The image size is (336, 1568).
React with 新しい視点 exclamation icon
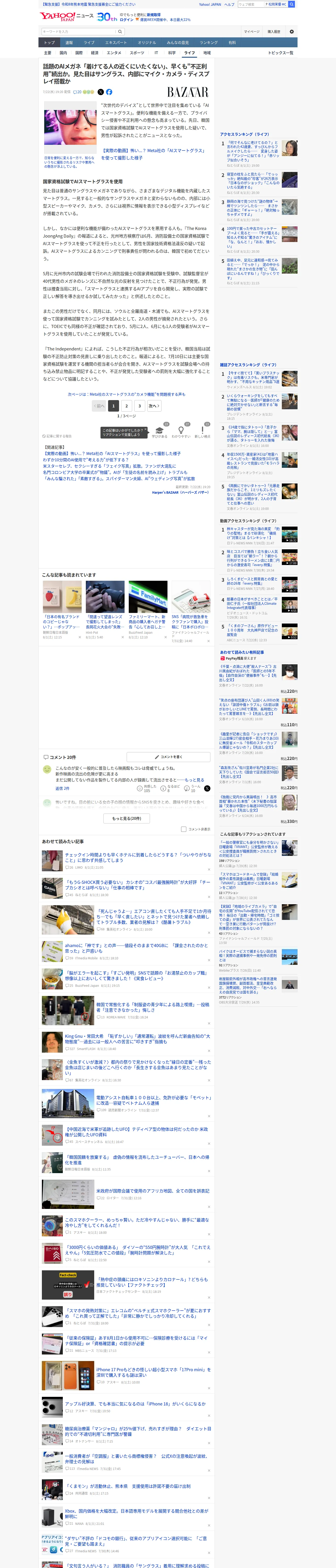203,431
